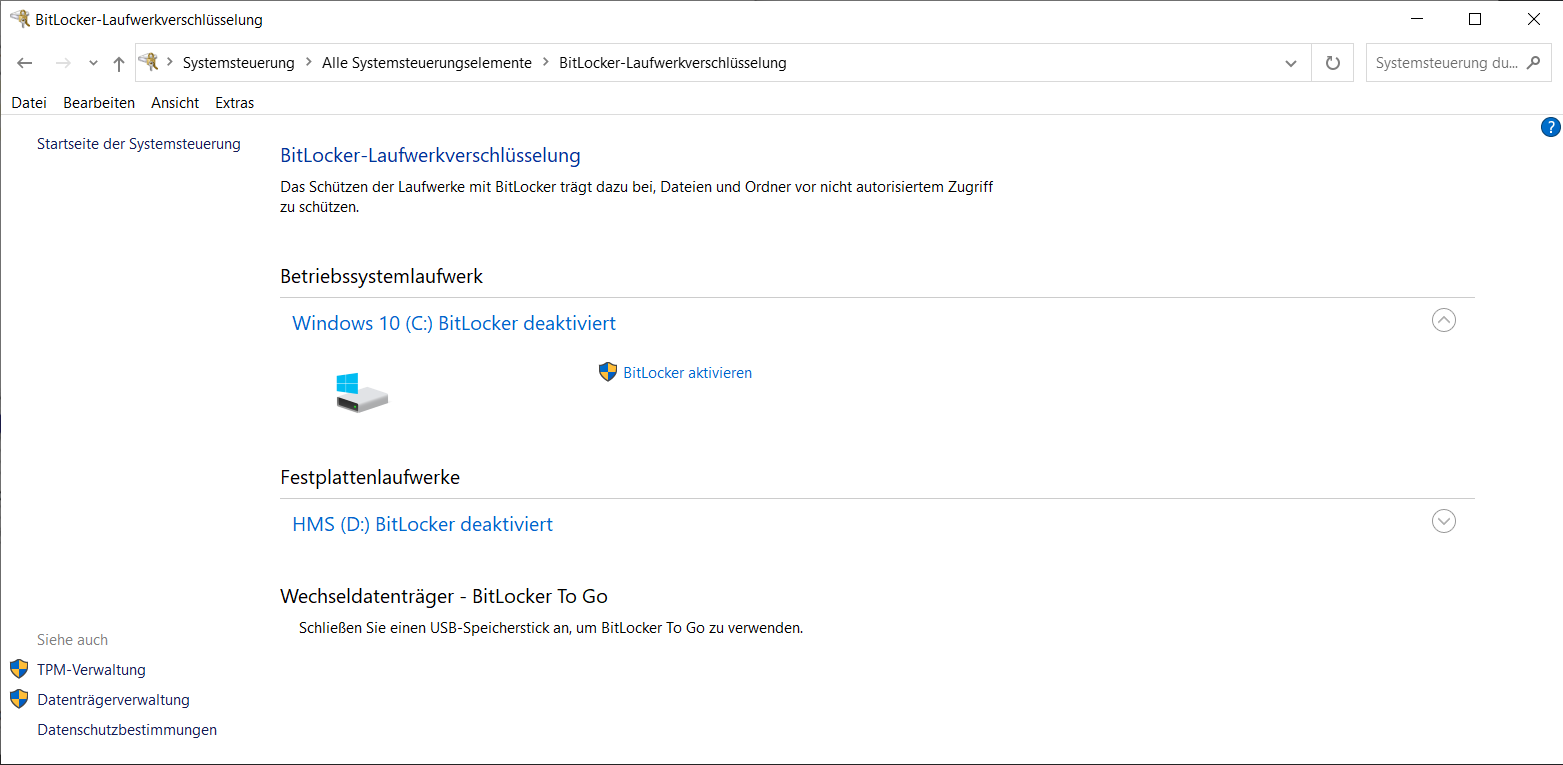Image resolution: width=1563 pixels, height=765 pixels.
Task: Click Windows 10 (C:) BitLocker deaktiviert heading
Action: pyautogui.click(x=454, y=323)
